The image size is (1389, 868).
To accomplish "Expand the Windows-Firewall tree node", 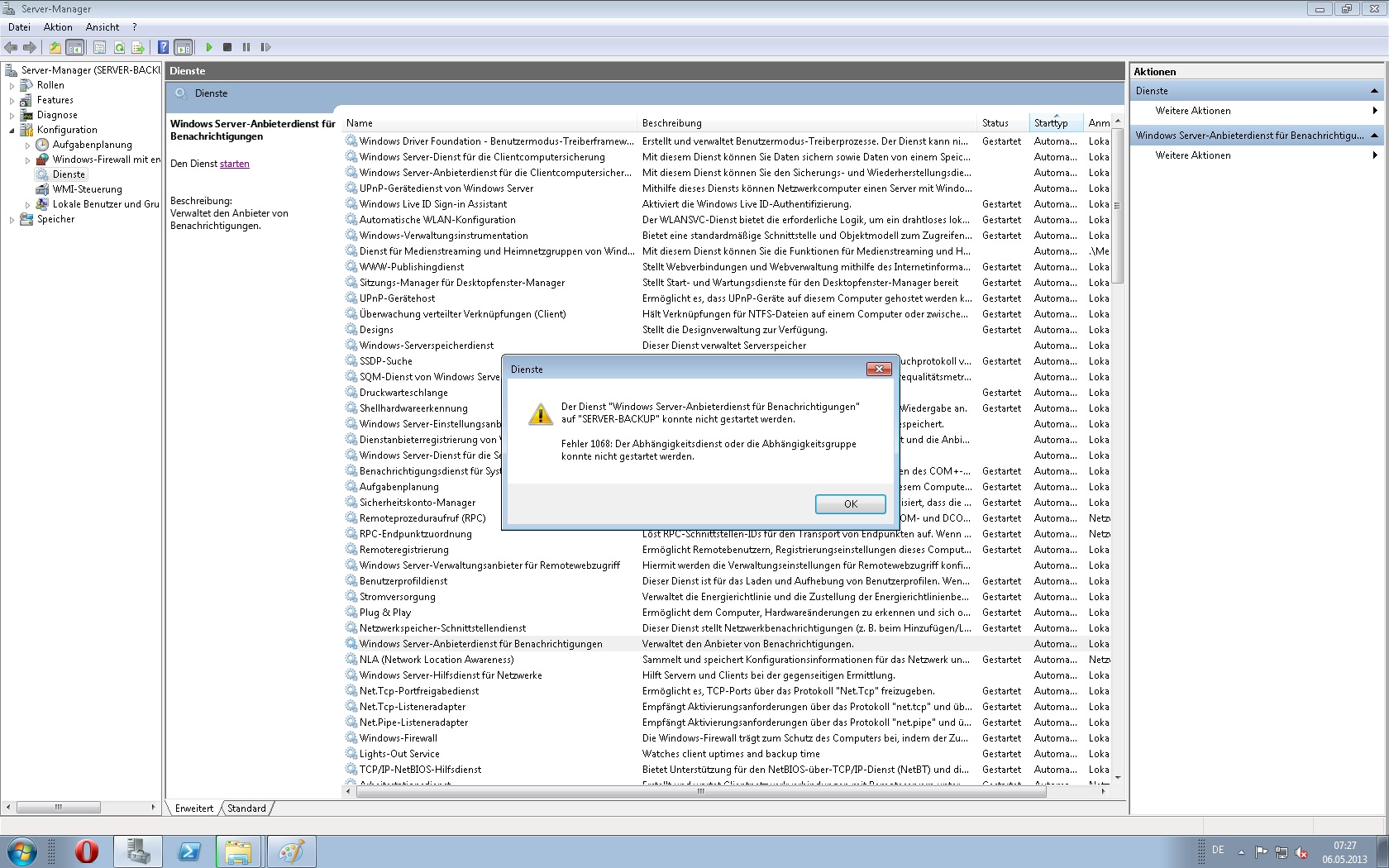I will 27,160.
